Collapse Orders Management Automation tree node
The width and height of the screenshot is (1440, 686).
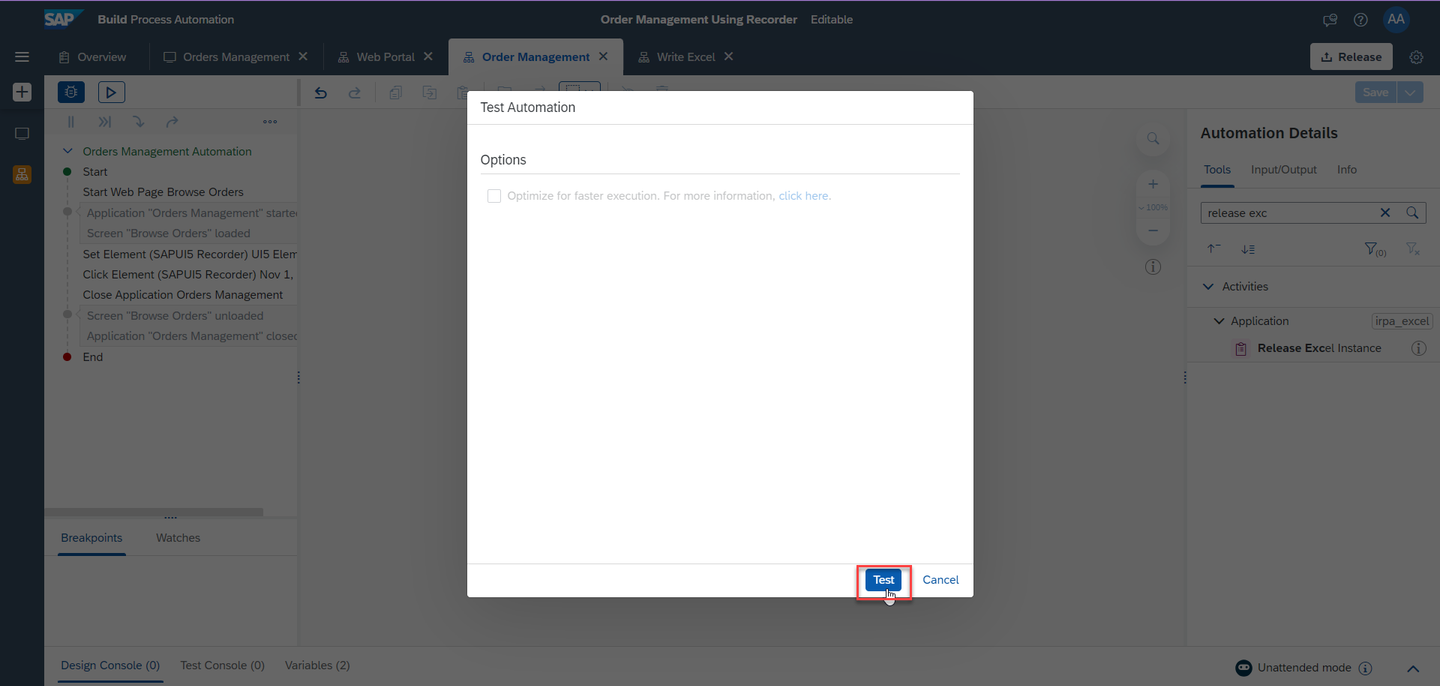pos(68,152)
